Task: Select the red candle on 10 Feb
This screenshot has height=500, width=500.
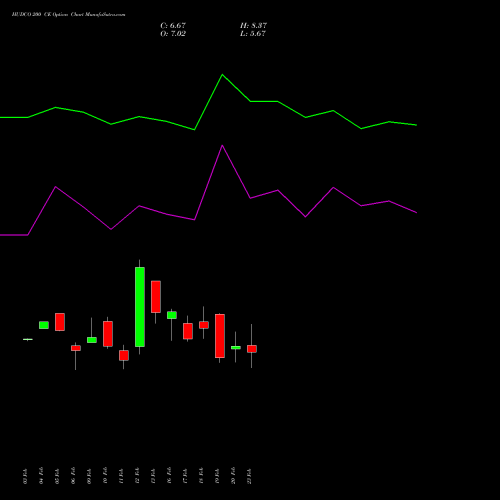Action: click(x=108, y=334)
